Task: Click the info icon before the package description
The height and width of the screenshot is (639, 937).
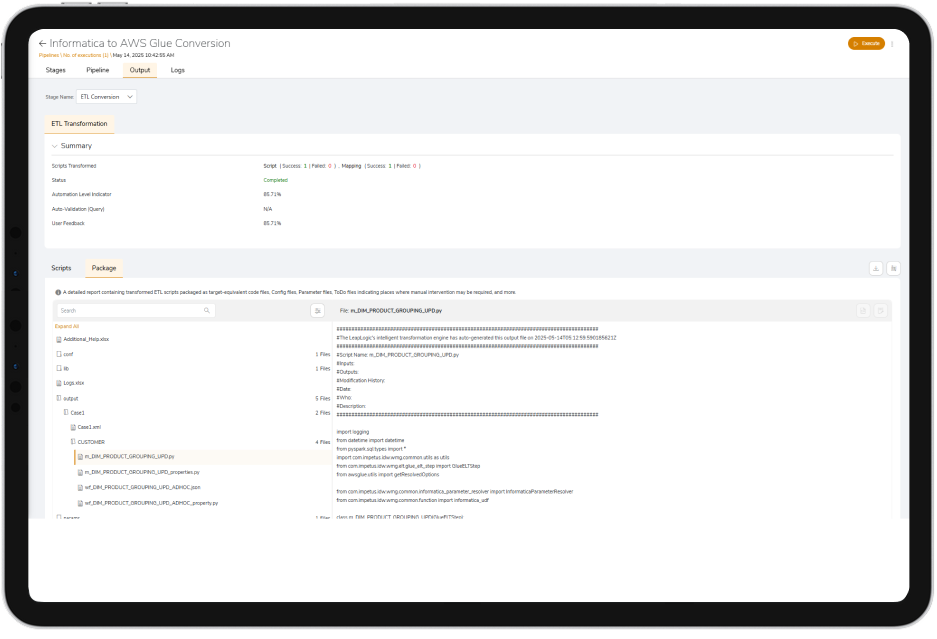Action: 58,292
